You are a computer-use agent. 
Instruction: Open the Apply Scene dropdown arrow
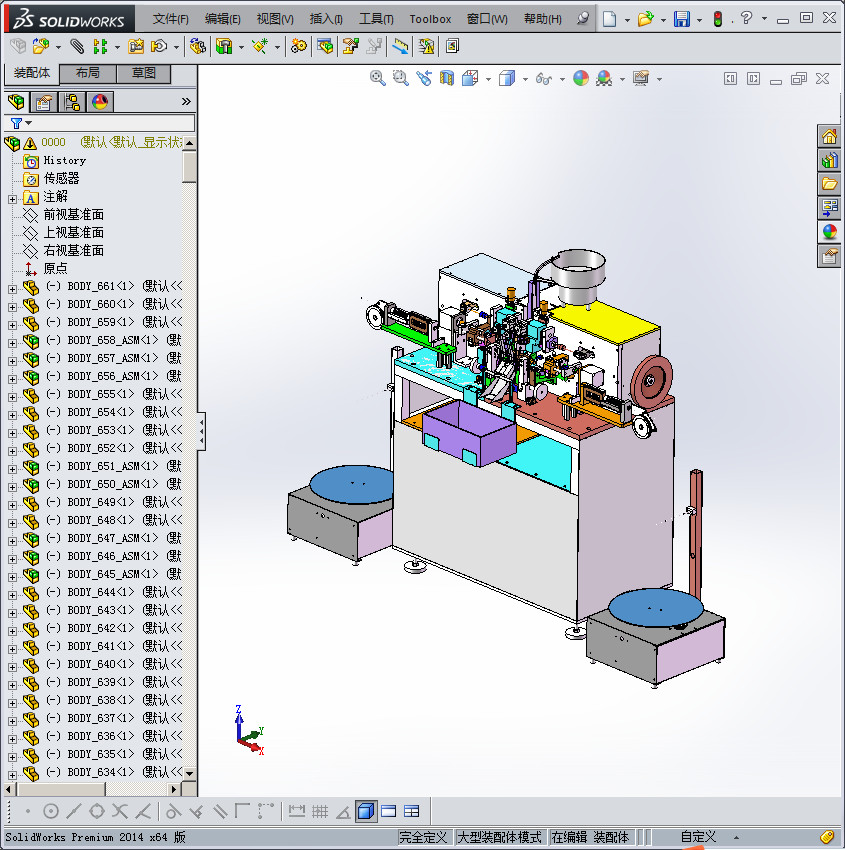622,80
